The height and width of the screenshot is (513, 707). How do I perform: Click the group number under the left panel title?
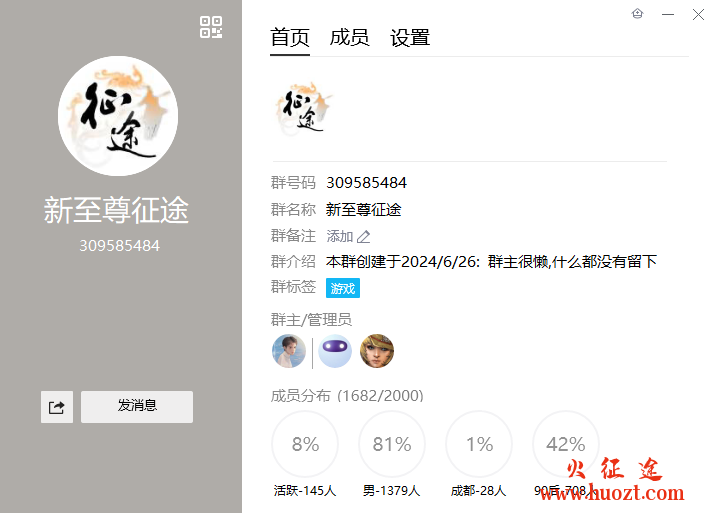pyautogui.click(x=119, y=246)
